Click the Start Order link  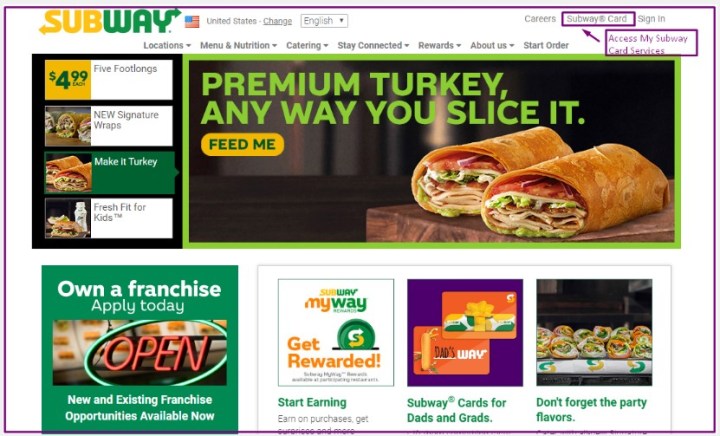point(546,45)
